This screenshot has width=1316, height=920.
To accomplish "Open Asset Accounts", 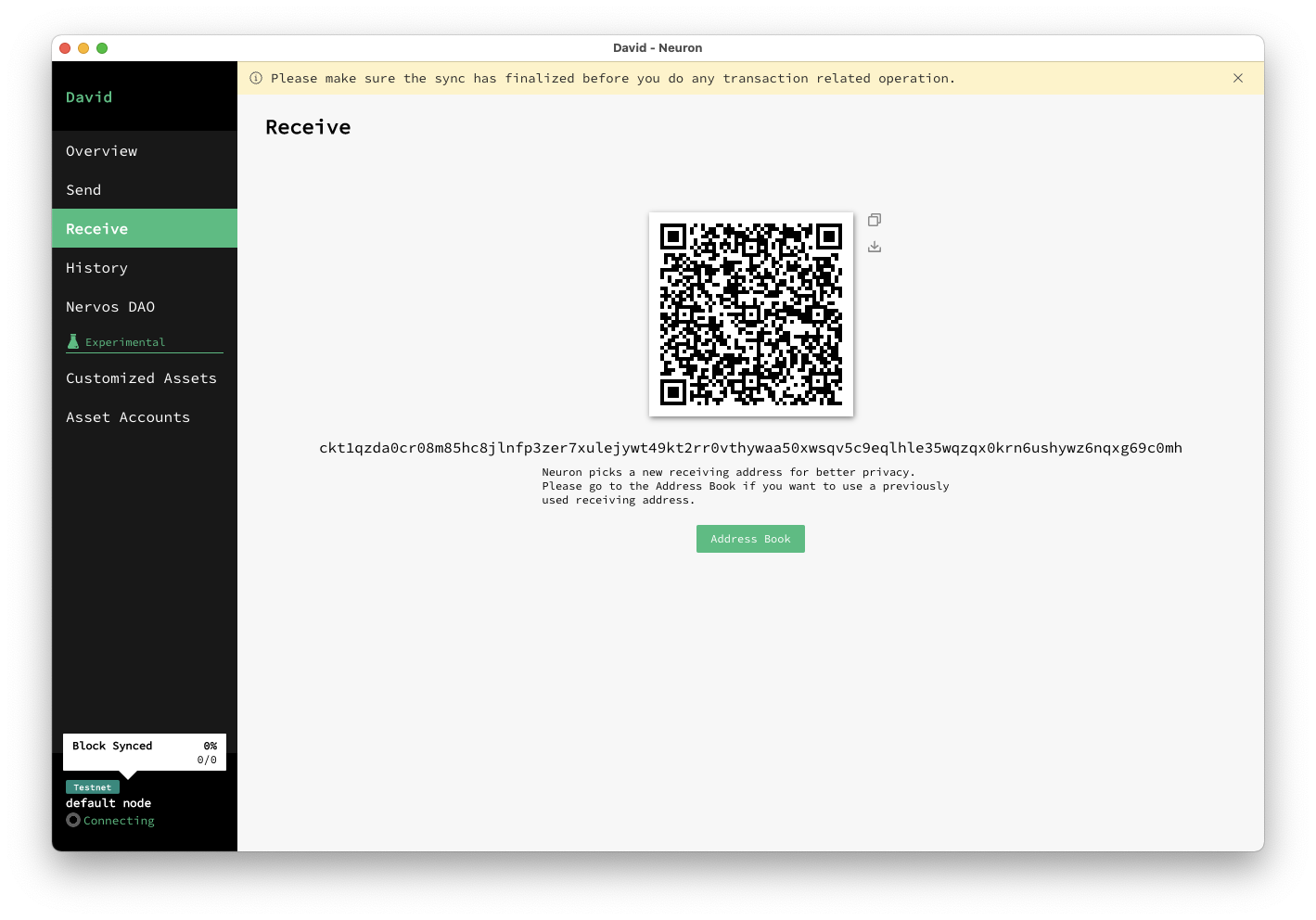I will click(x=145, y=417).
